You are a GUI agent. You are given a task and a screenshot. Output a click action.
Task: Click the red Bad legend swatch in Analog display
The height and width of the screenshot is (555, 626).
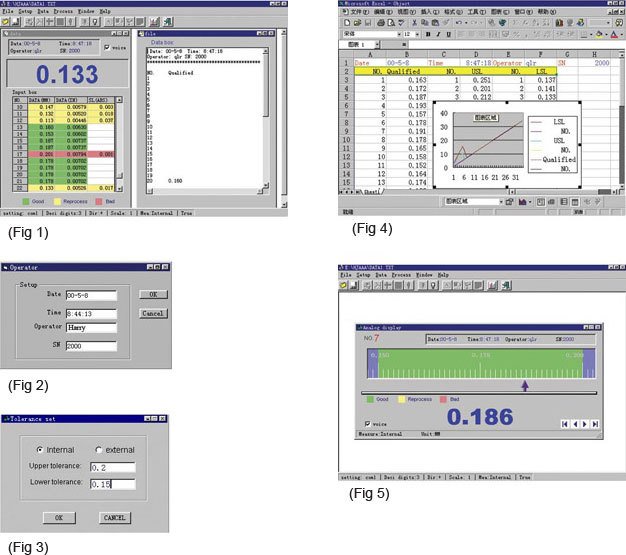(443, 399)
